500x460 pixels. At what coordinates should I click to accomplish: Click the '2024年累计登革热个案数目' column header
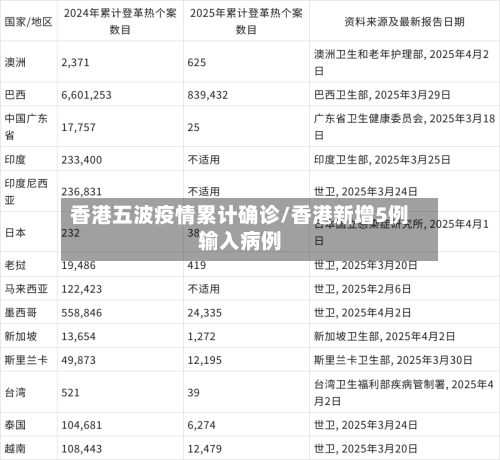120,21
